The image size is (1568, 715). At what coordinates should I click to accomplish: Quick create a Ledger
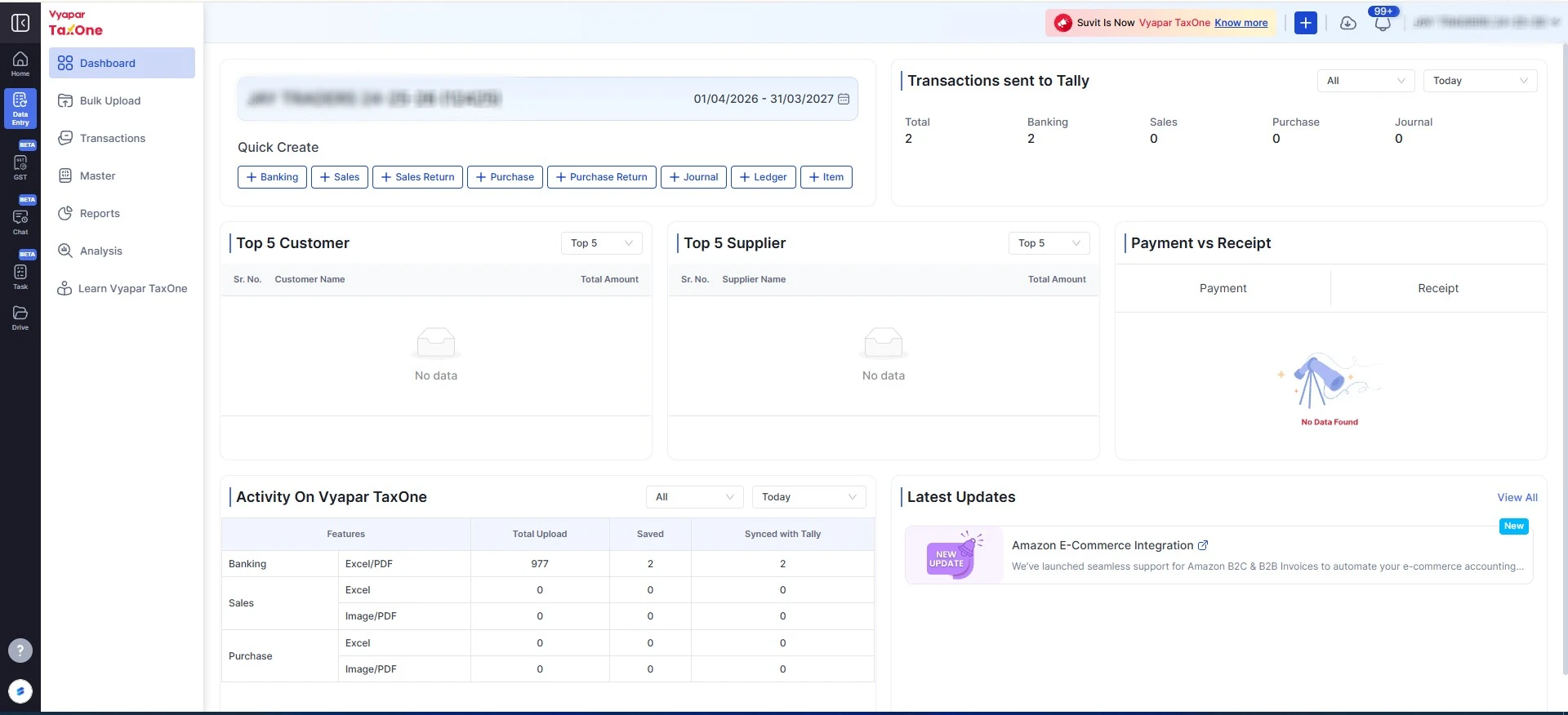click(x=763, y=177)
